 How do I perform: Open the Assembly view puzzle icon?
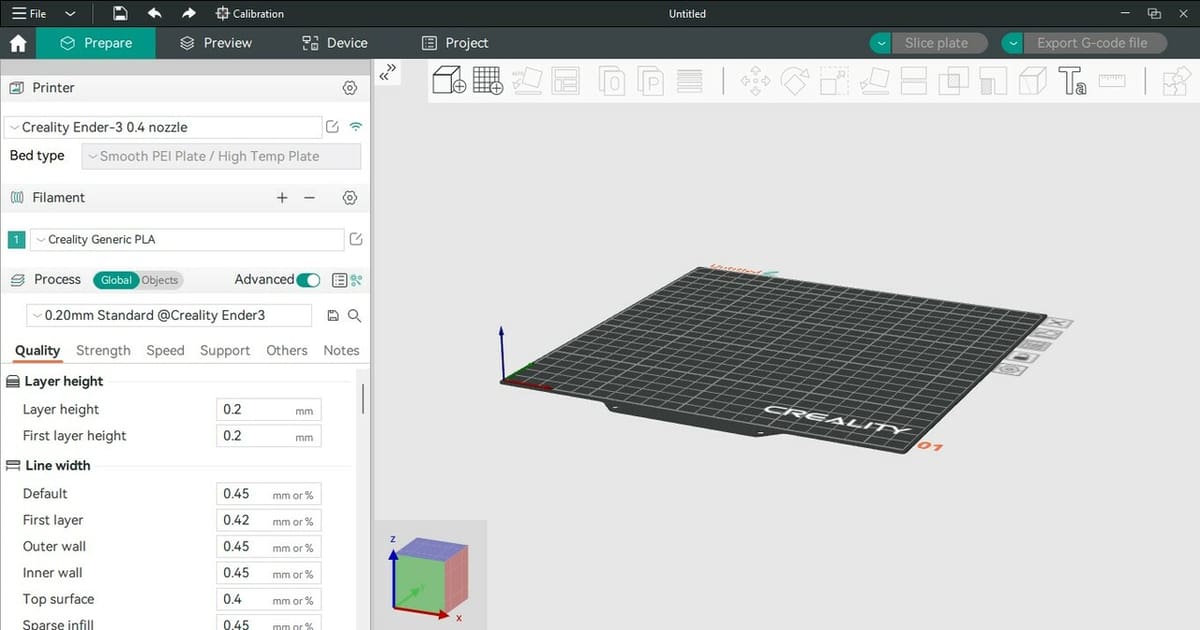(1178, 81)
